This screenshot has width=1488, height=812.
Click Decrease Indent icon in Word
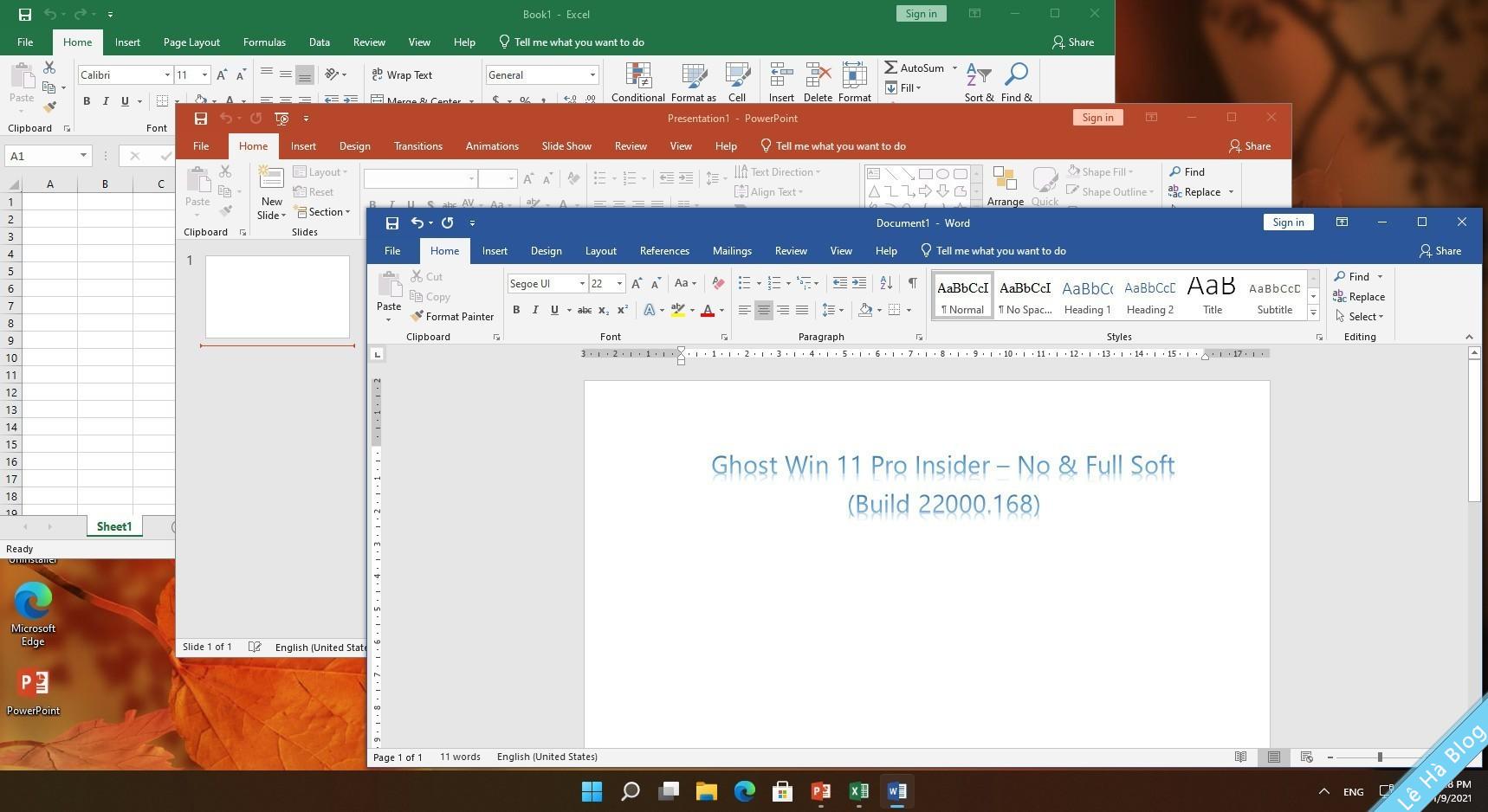[839, 283]
